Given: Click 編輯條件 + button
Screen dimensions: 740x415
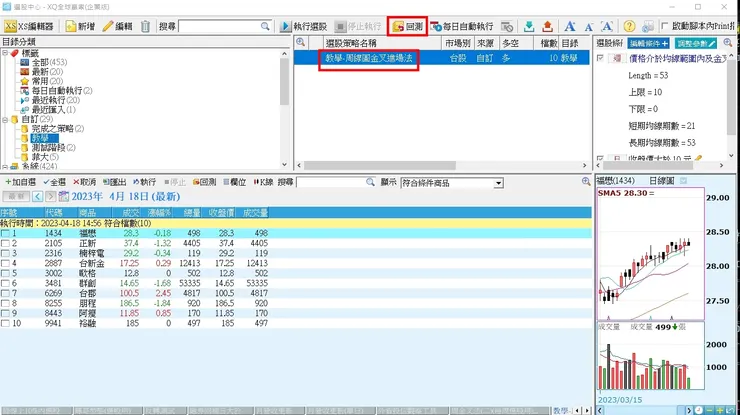Looking at the screenshot, I should 648,43.
